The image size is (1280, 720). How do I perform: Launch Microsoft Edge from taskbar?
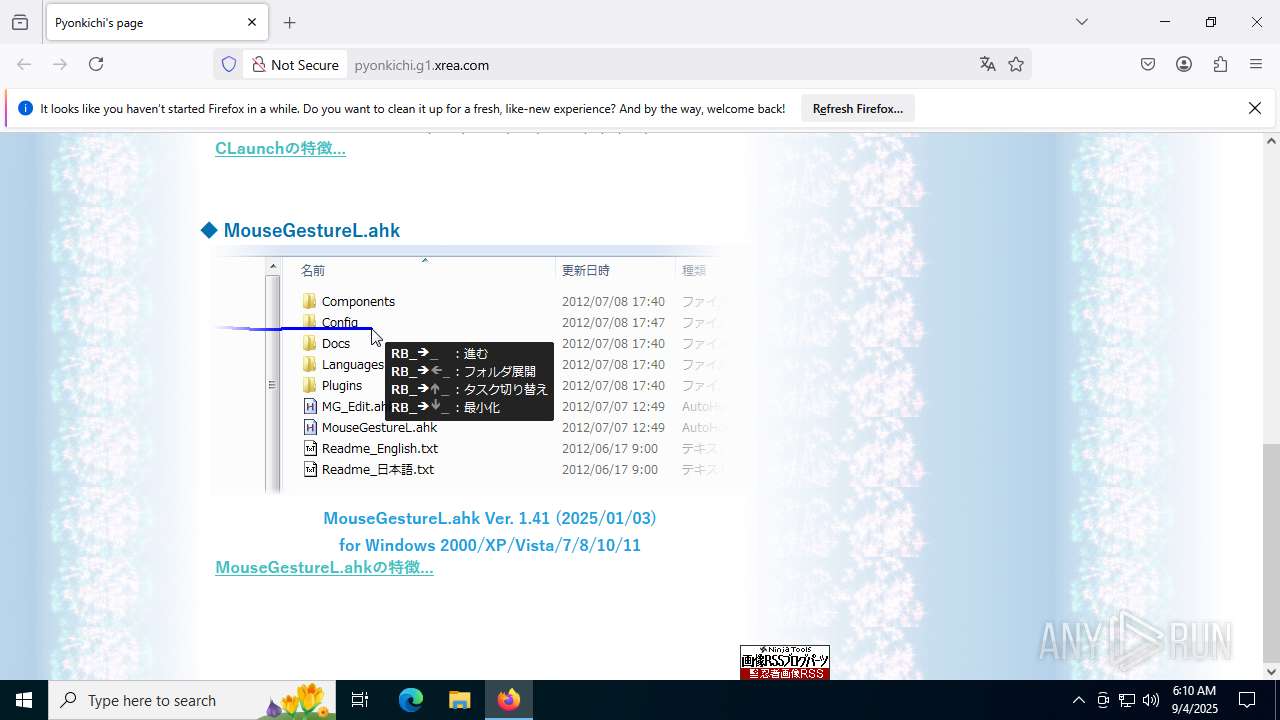[411, 700]
